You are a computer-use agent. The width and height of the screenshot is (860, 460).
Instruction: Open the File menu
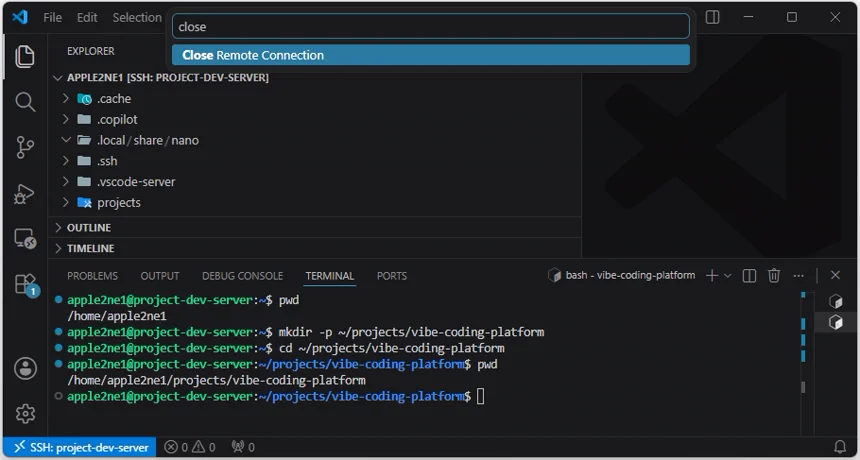click(x=52, y=18)
